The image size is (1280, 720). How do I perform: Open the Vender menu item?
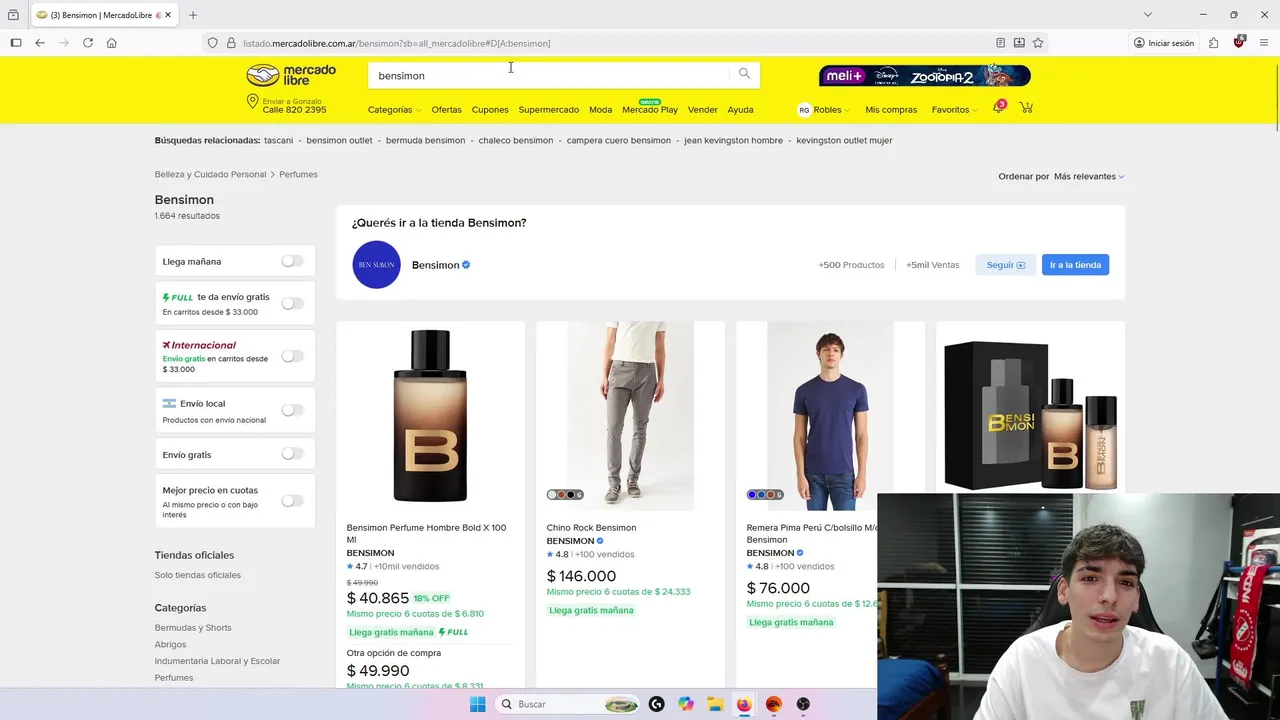[702, 110]
